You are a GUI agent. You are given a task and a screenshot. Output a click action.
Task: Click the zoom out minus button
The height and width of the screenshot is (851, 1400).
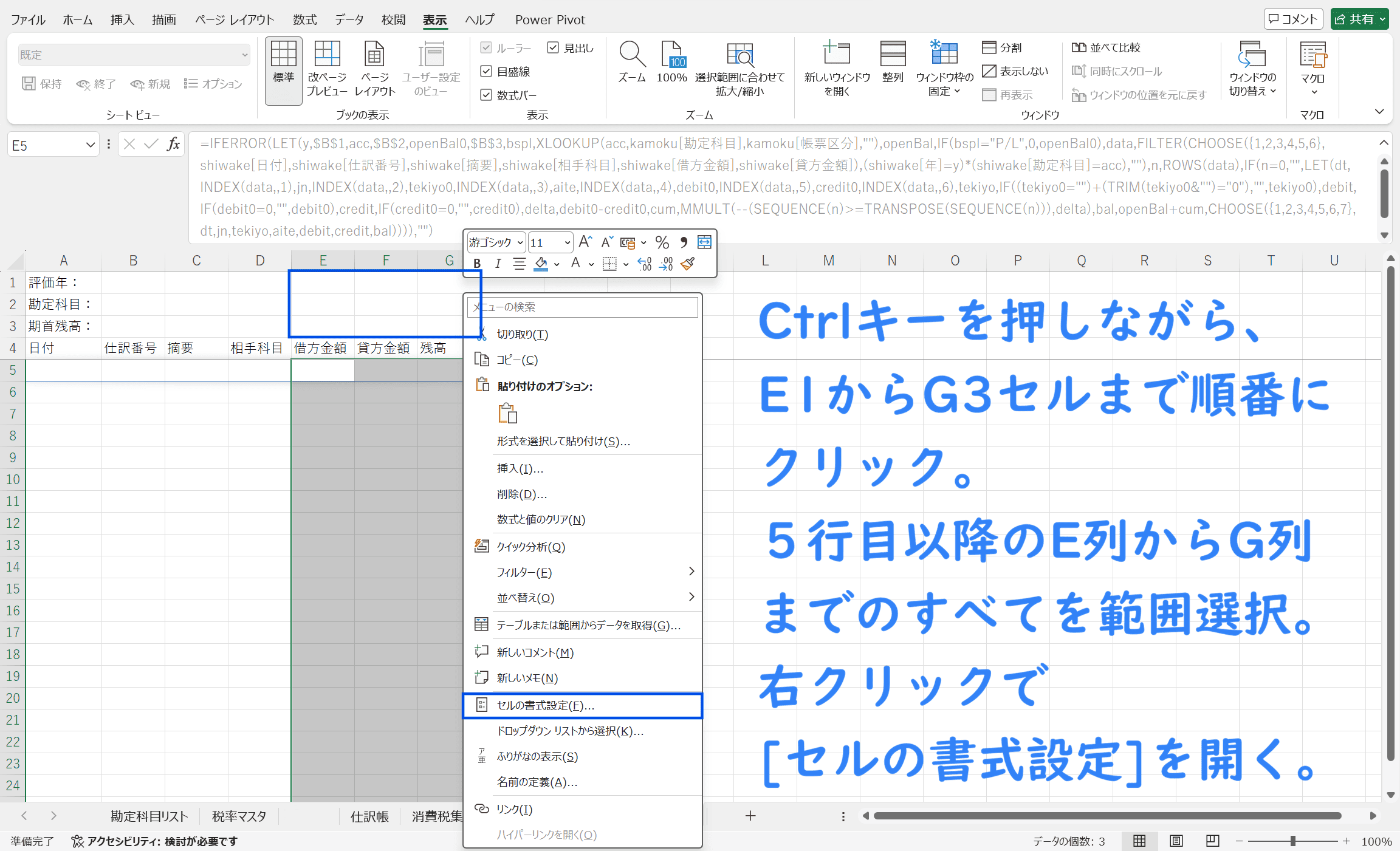1239,841
